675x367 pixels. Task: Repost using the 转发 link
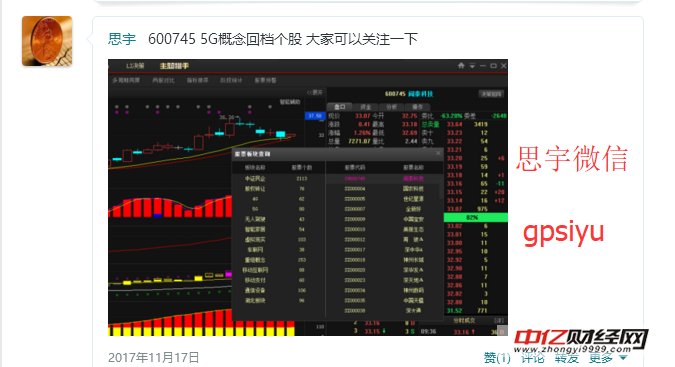(567, 358)
